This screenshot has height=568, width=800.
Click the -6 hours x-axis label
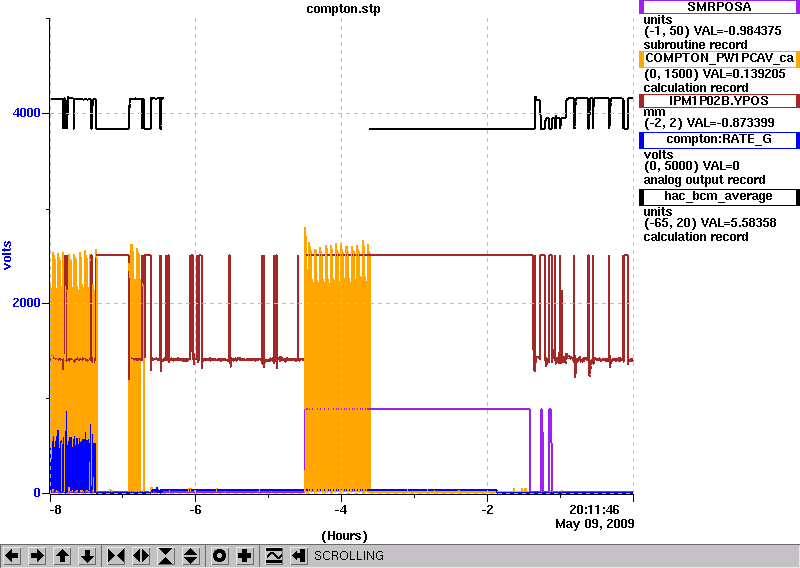(x=195, y=509)
